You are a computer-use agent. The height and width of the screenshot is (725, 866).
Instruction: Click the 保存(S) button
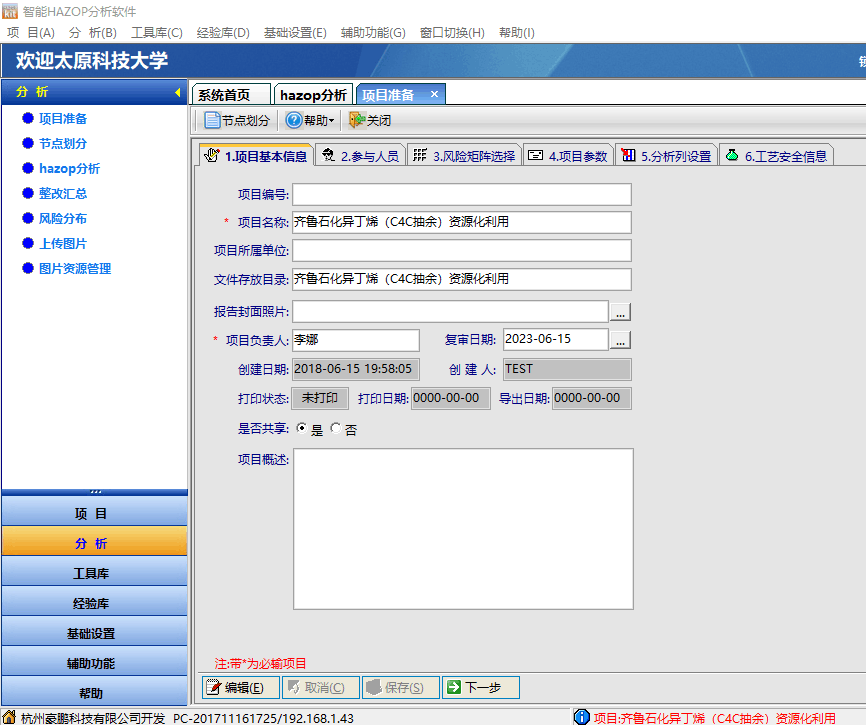[x=401, y=687]
